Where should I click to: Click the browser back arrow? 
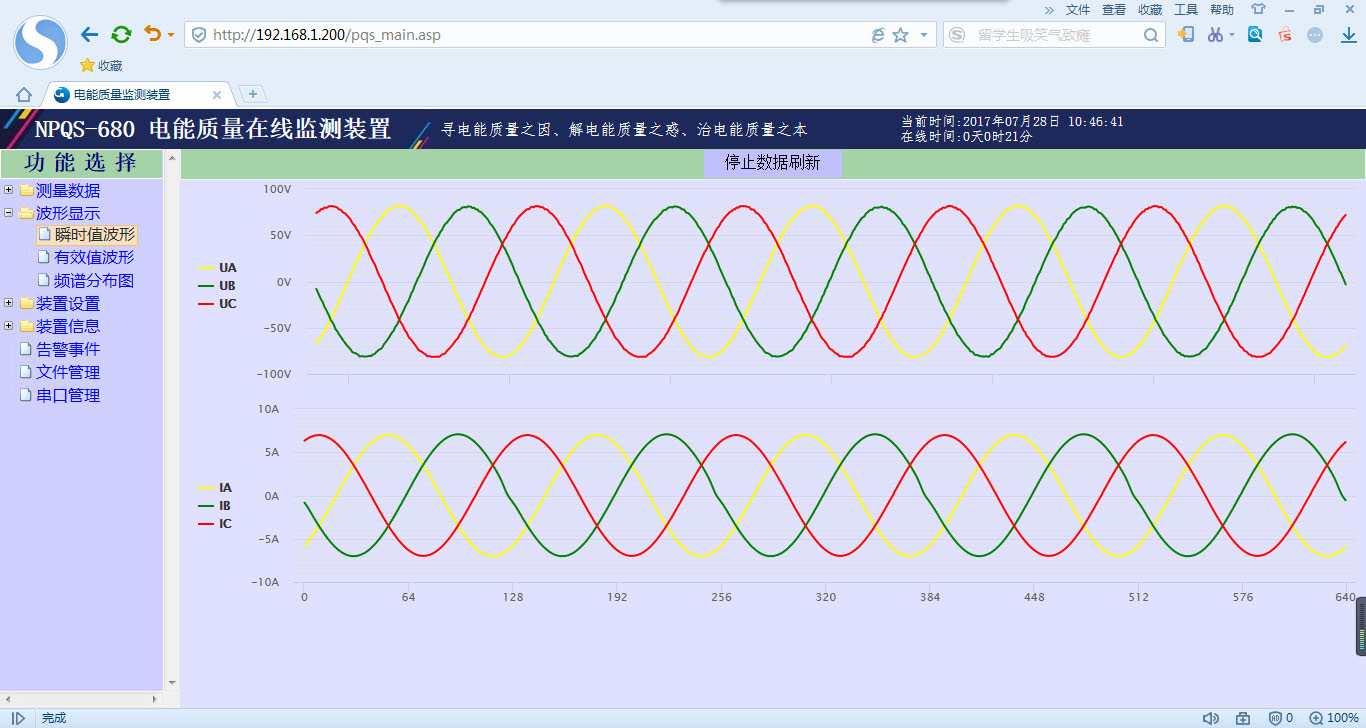(89, 35)
